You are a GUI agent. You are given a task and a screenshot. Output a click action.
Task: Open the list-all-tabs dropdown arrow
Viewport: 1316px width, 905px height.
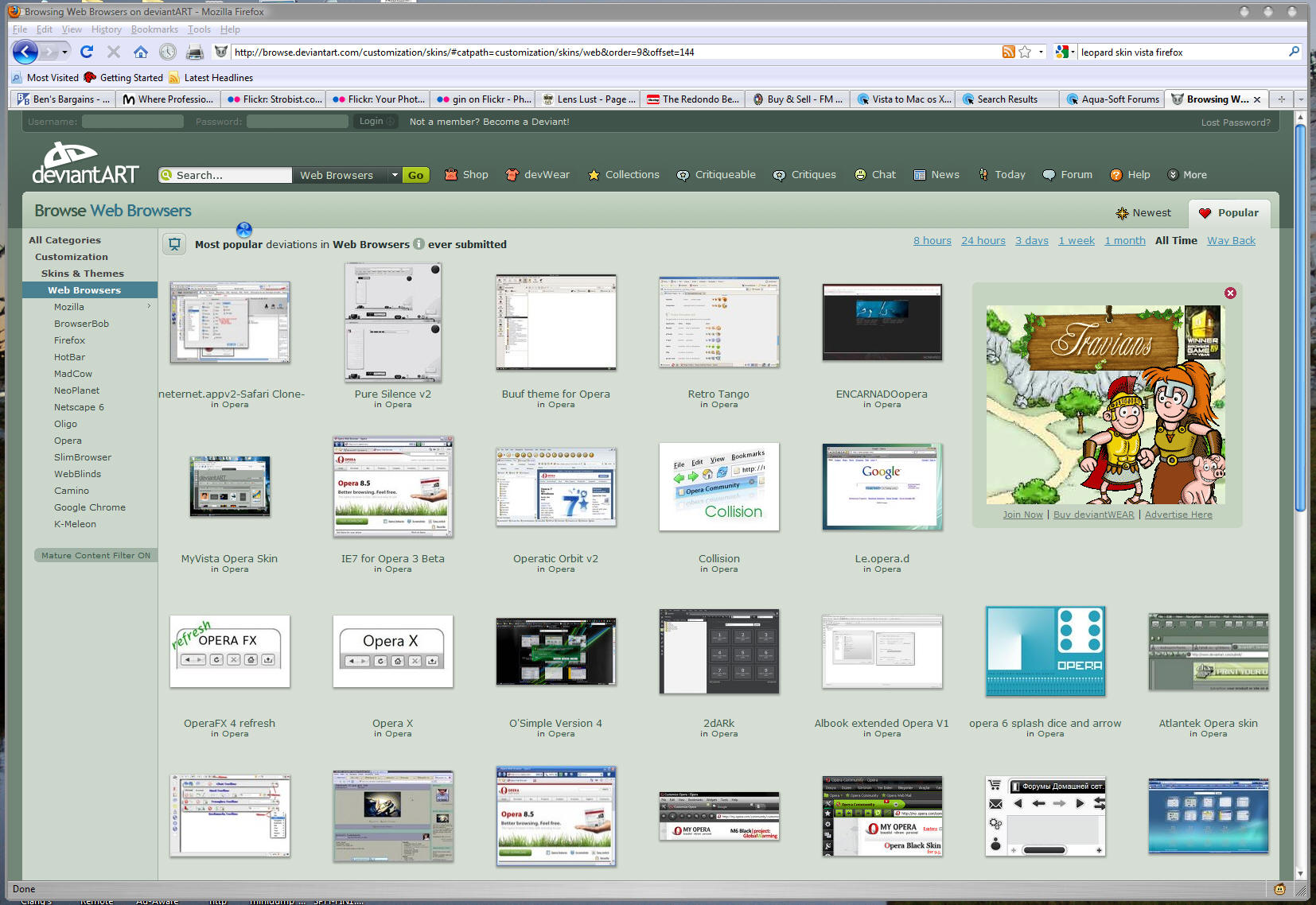(x=1301, y=99)
